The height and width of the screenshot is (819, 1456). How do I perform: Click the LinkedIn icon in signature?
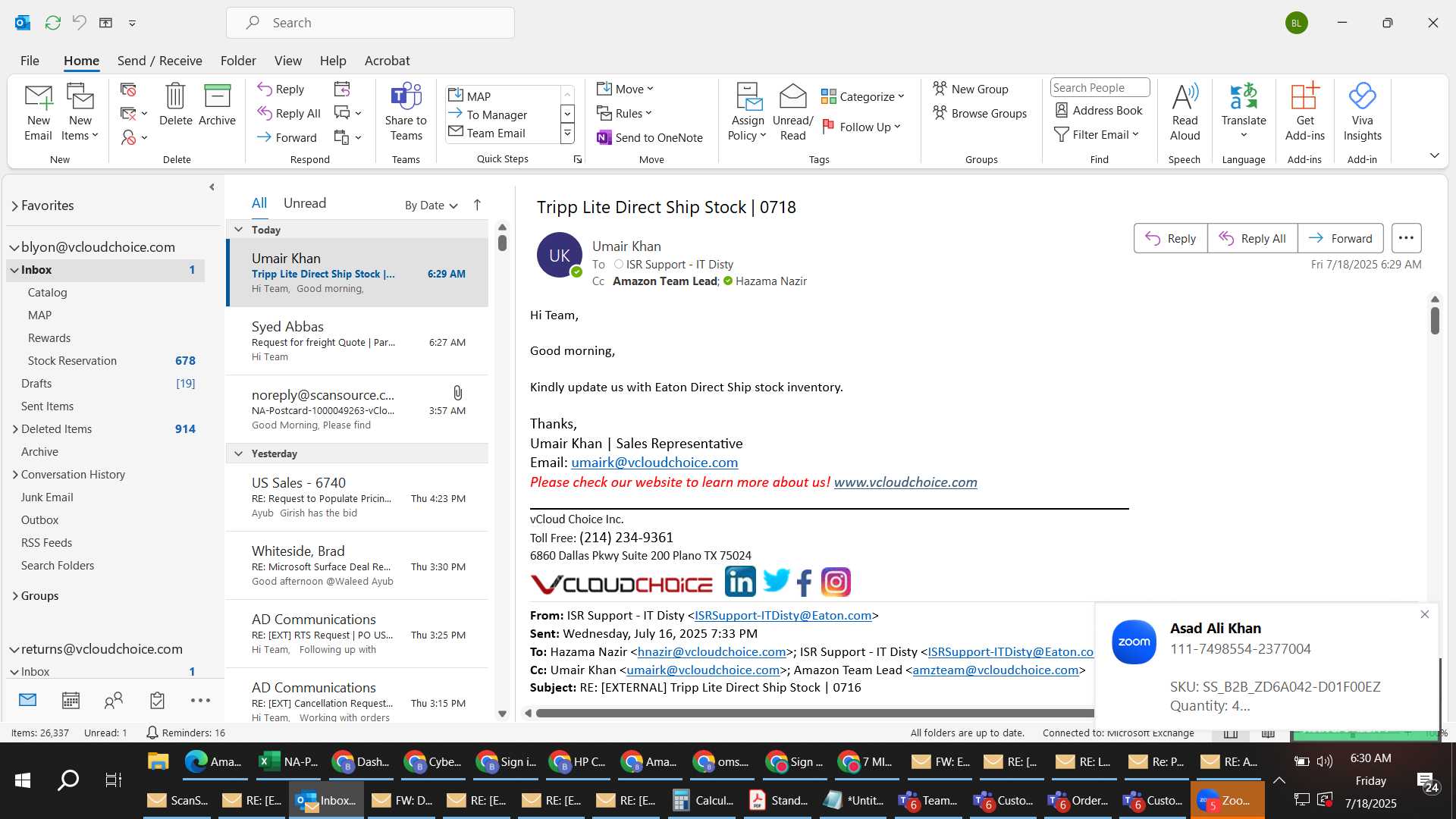tap(739, 582)
